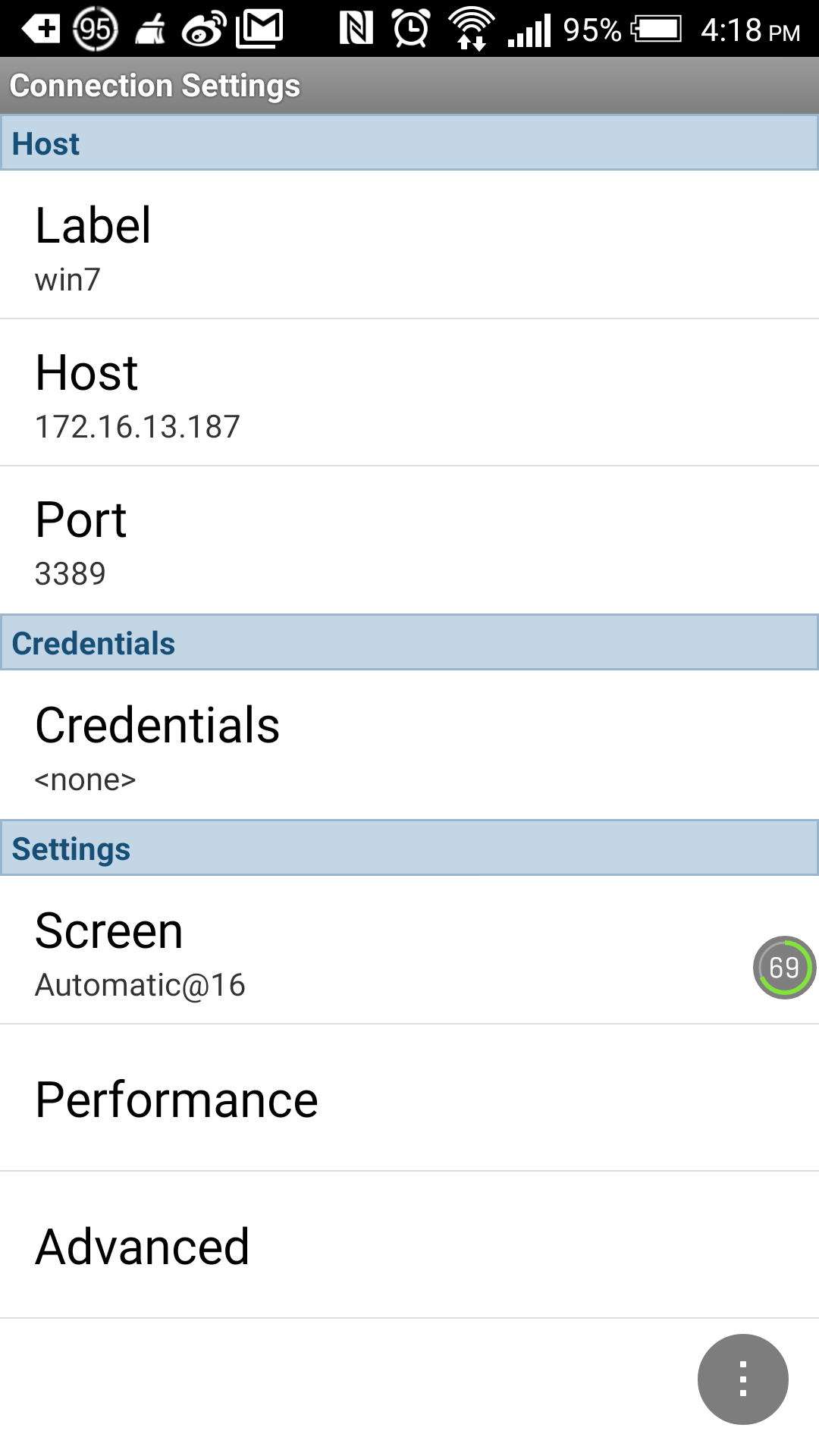Edit the Label setting win7
The height and width of the screenshot is (1456, 819).
(x=409, y=245)
